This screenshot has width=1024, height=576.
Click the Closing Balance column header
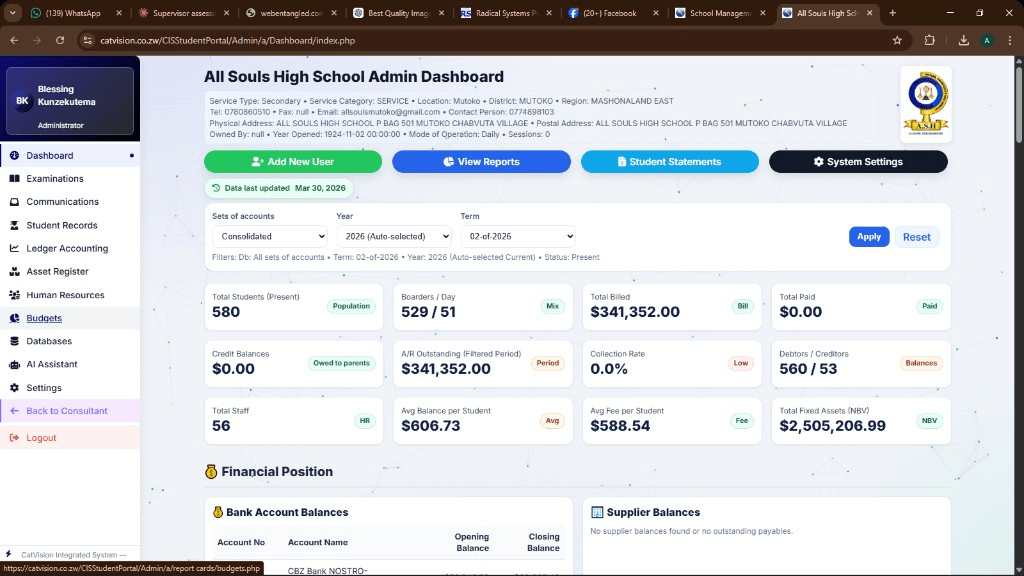coord(543,542)
